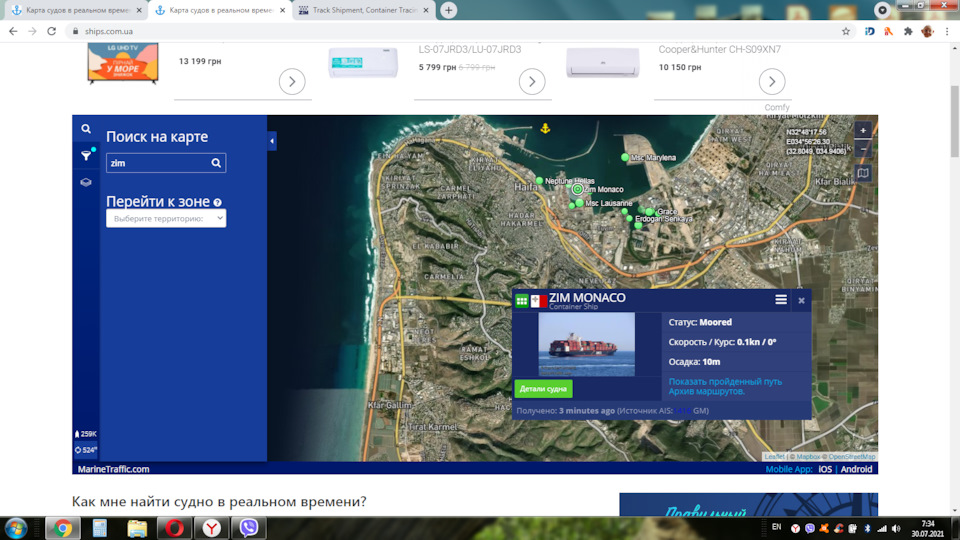Open a new browser tab
The height and width of the screenshot is (540, 960).
[449, 10]
